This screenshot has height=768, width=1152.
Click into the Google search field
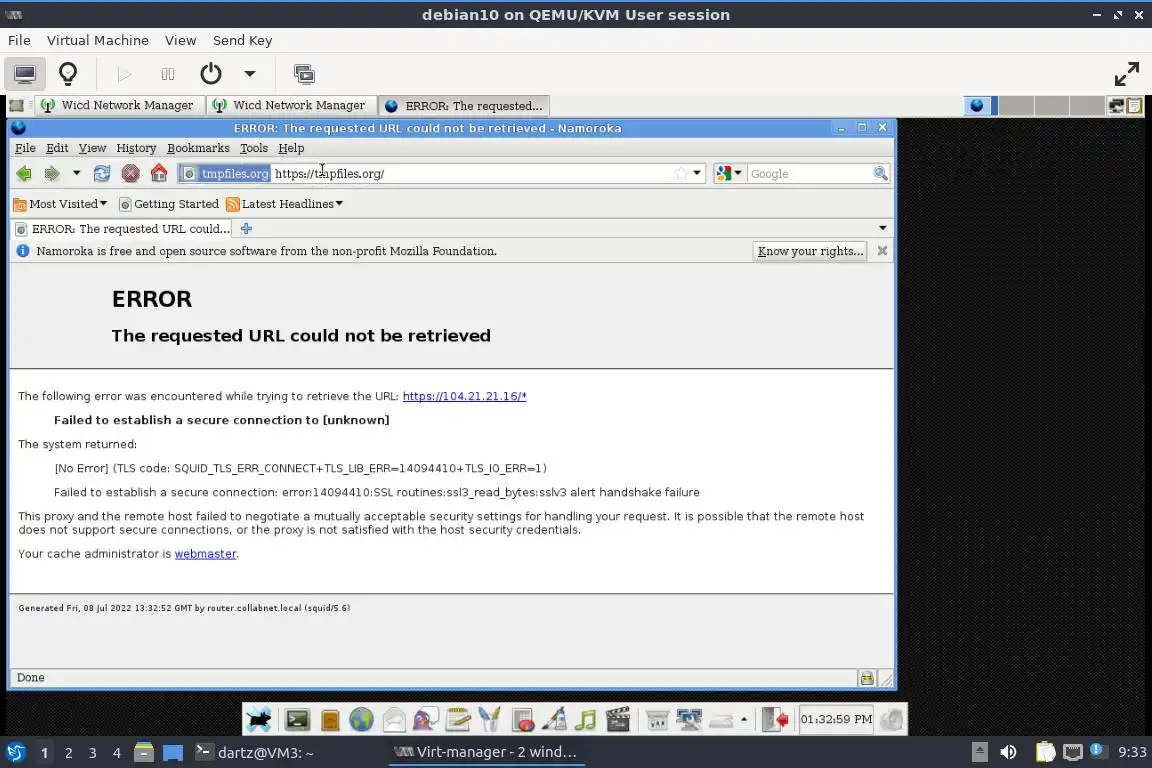coord(809,173)
